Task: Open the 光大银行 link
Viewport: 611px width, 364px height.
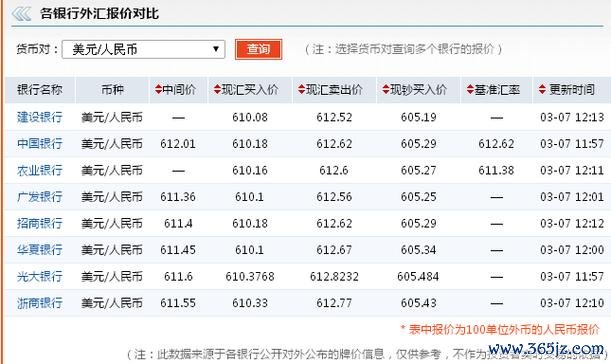Action: click(x=40, y=277)
